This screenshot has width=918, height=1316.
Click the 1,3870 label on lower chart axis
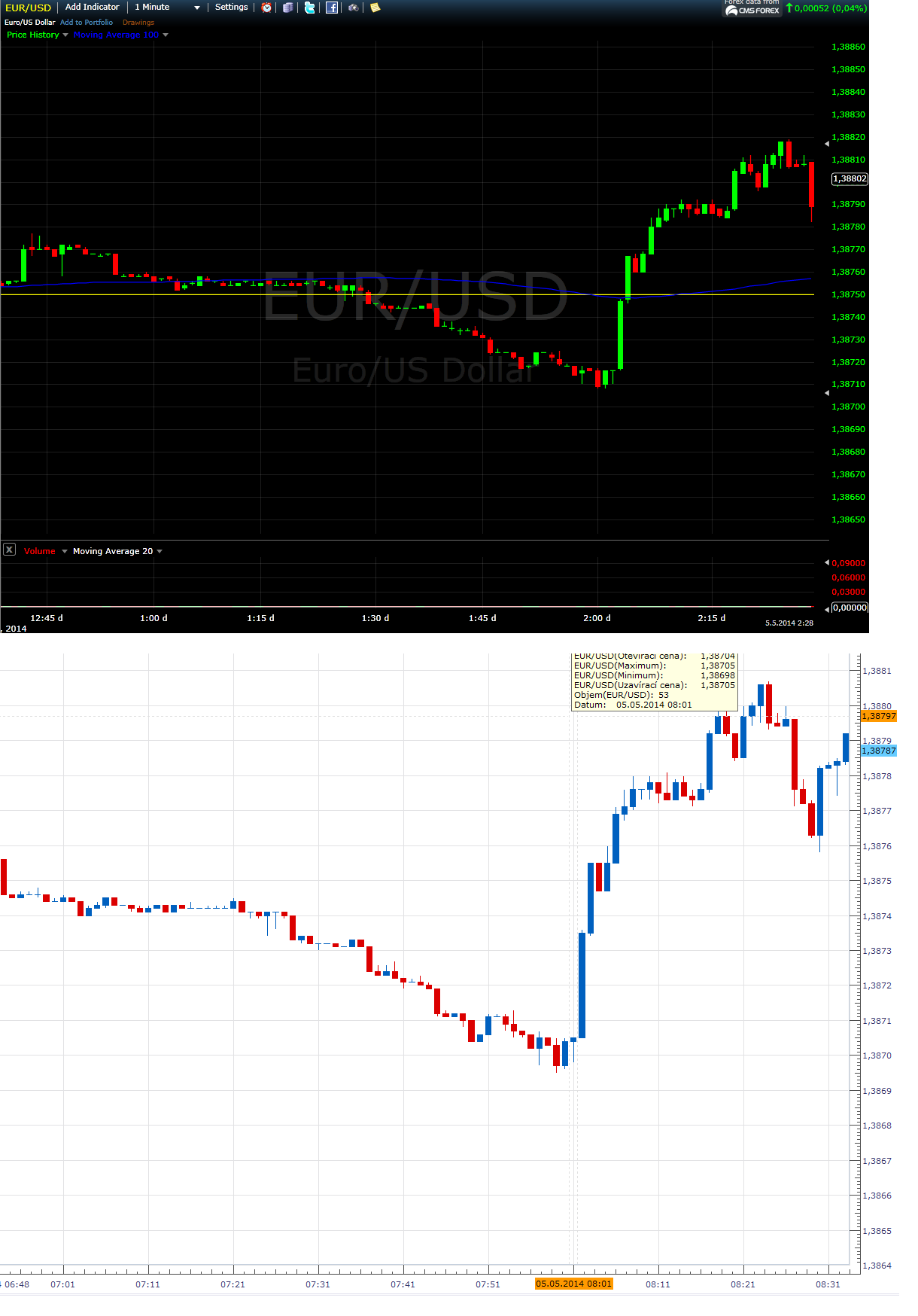click(x=877, y=1056)
